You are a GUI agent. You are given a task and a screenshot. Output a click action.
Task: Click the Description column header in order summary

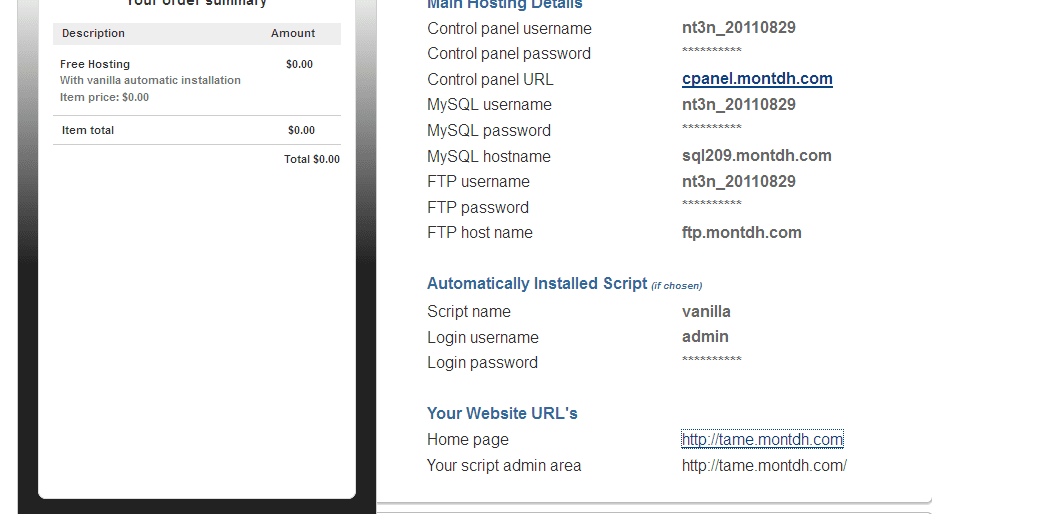[93, 34]
